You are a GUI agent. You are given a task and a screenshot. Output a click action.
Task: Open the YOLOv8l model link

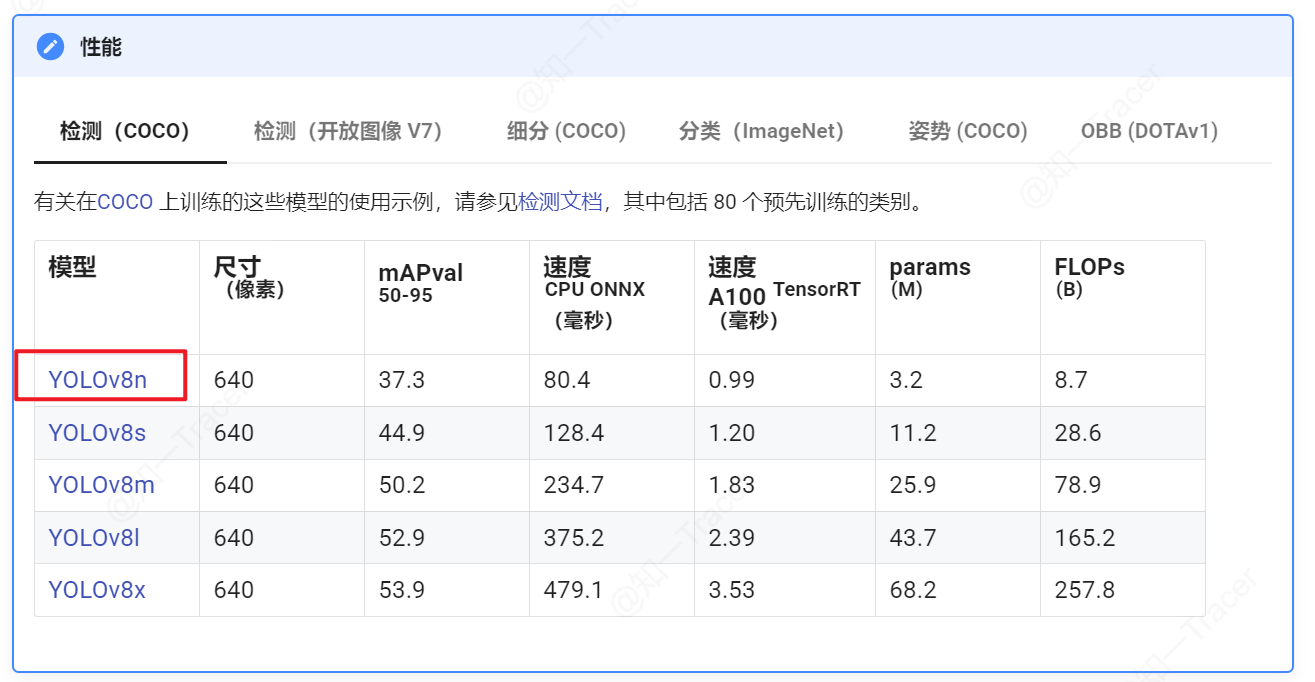[x=94, y=538]
